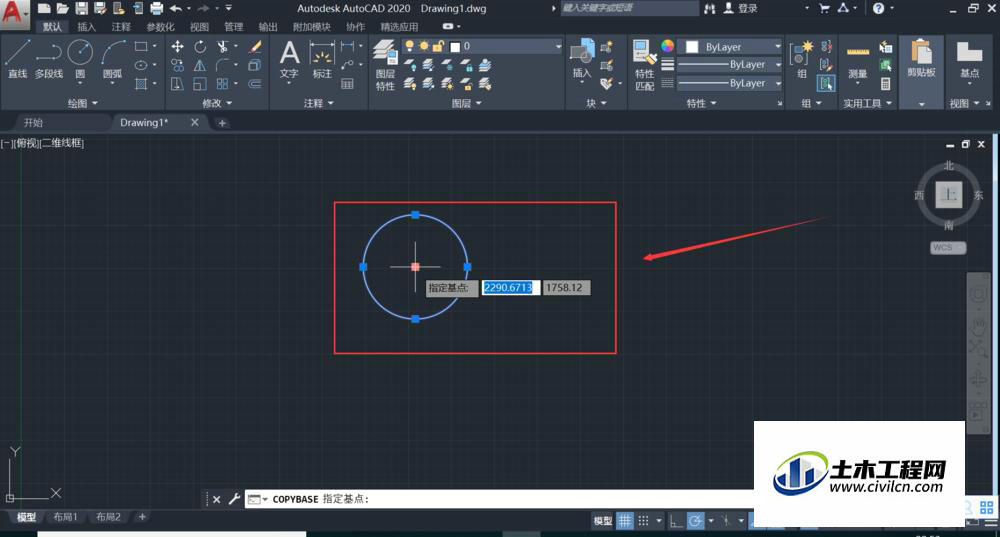Image resolution: width=1000 pixels, height=537 pixels.
Task: Select the Move tool in Modify panel
Action: (177, 47)
